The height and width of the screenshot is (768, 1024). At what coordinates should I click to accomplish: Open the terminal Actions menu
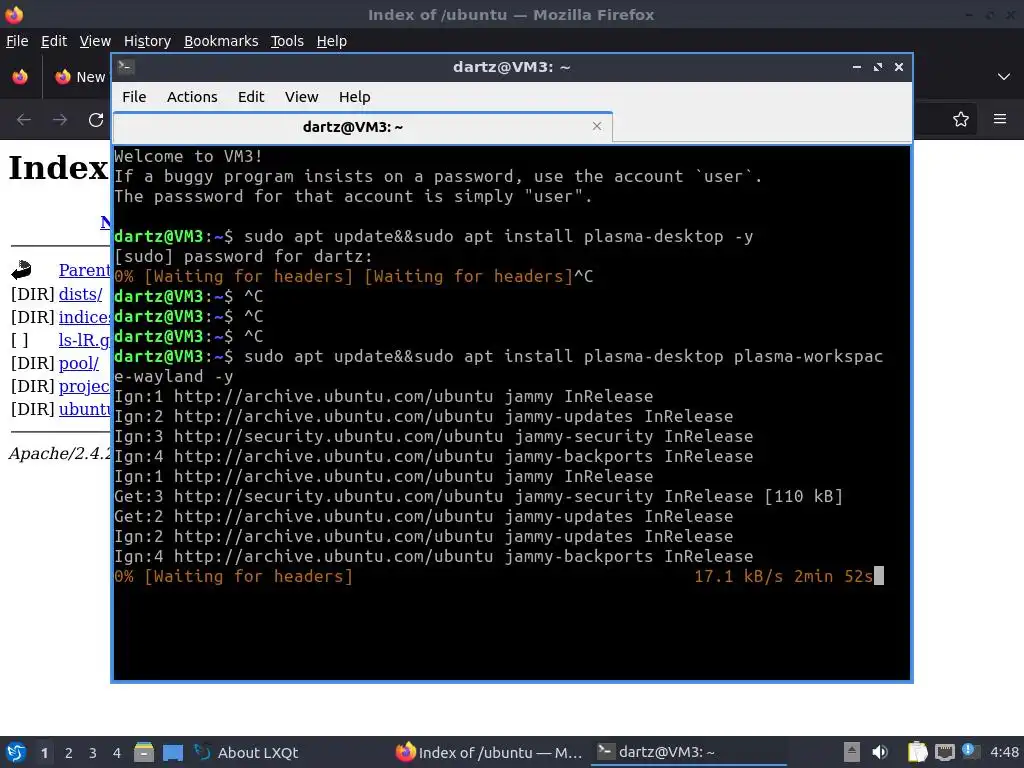point(192,97)
